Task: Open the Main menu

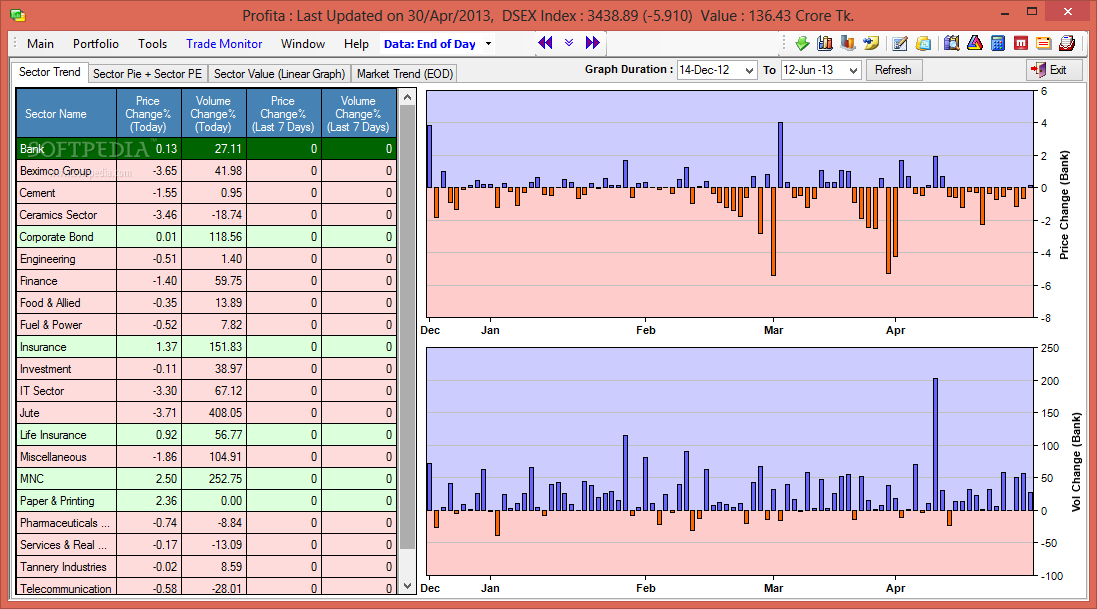Action: [x=41, y=43]
